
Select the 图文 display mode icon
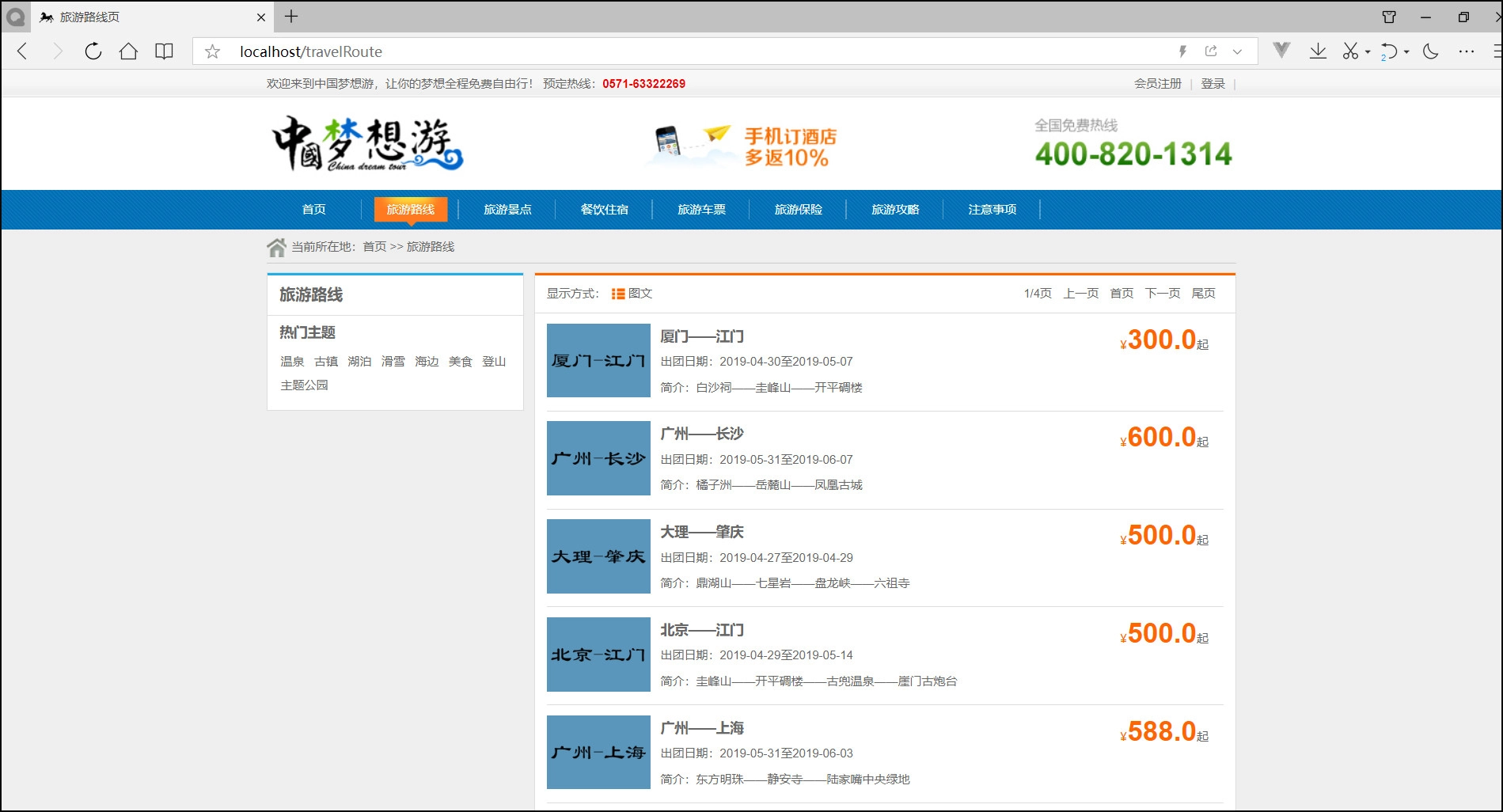(618, 294)
